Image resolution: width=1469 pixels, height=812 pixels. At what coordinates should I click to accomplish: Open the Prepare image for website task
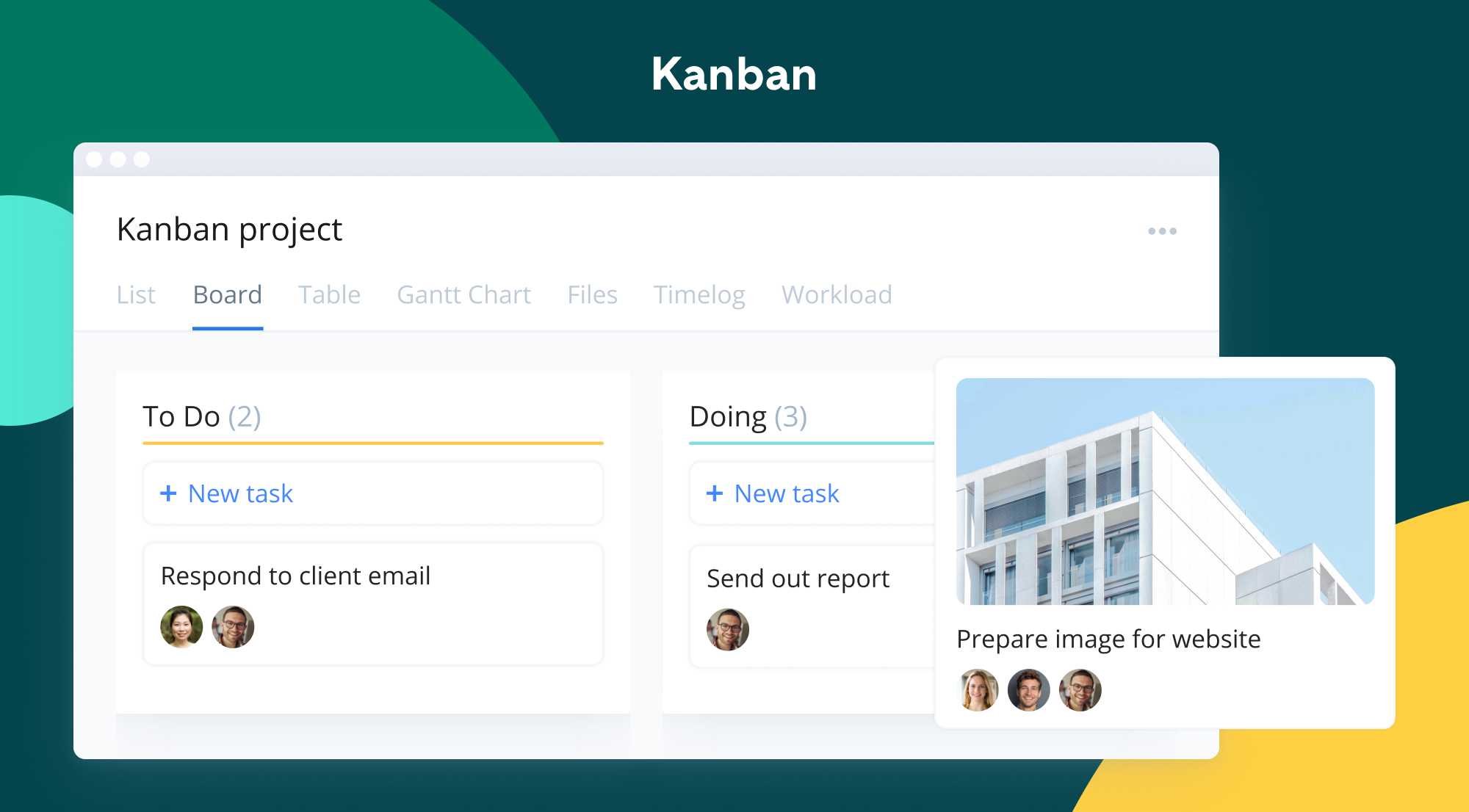click(x=1107, y=639)
